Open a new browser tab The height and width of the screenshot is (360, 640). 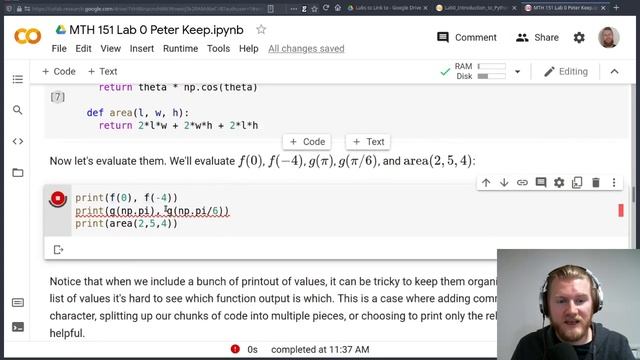(x=616, y=8)
